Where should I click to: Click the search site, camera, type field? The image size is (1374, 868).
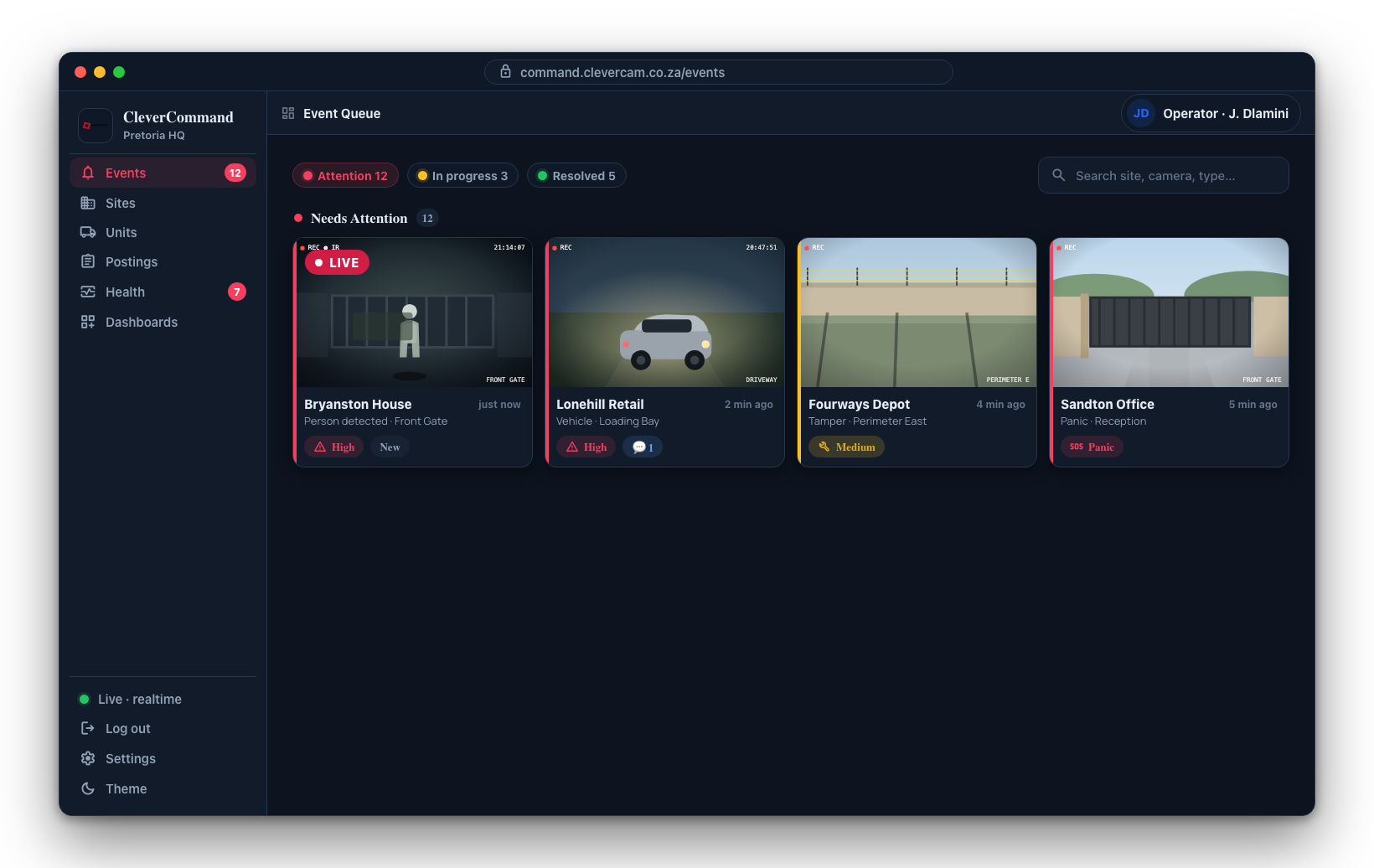pos(1164,175)
